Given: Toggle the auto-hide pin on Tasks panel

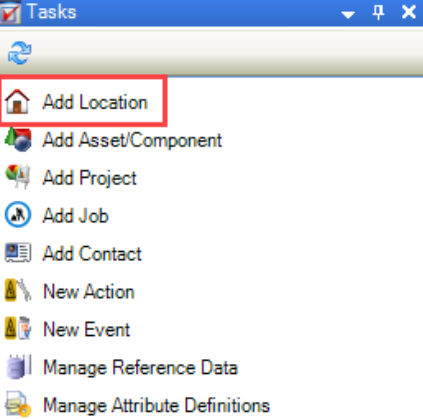Looking at the screenshot, I should coord(378,13).
